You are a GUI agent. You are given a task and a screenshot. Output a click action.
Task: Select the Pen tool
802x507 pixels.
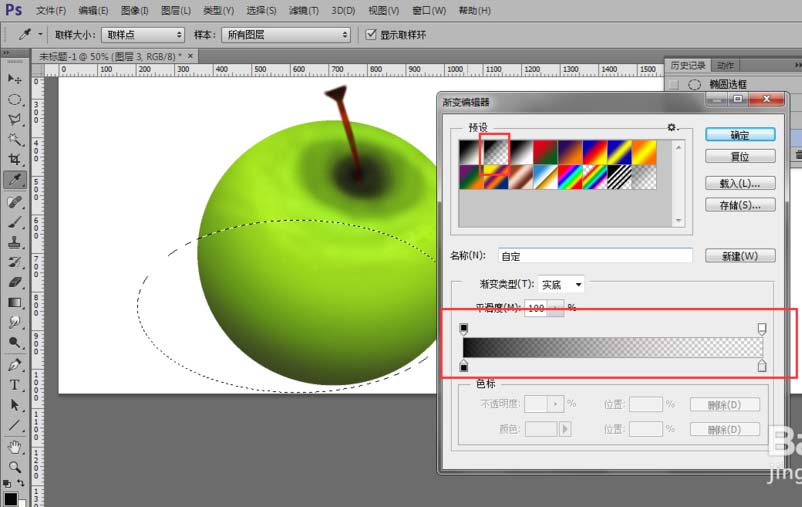(14, 365)
